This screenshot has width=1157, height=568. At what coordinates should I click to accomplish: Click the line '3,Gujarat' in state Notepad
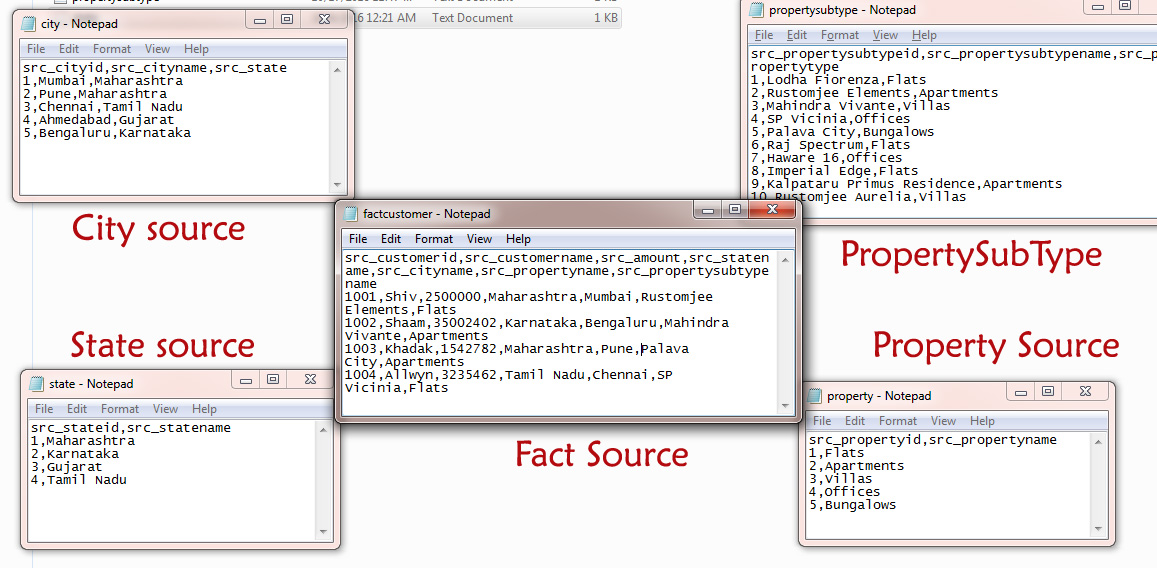pos(67,467)
